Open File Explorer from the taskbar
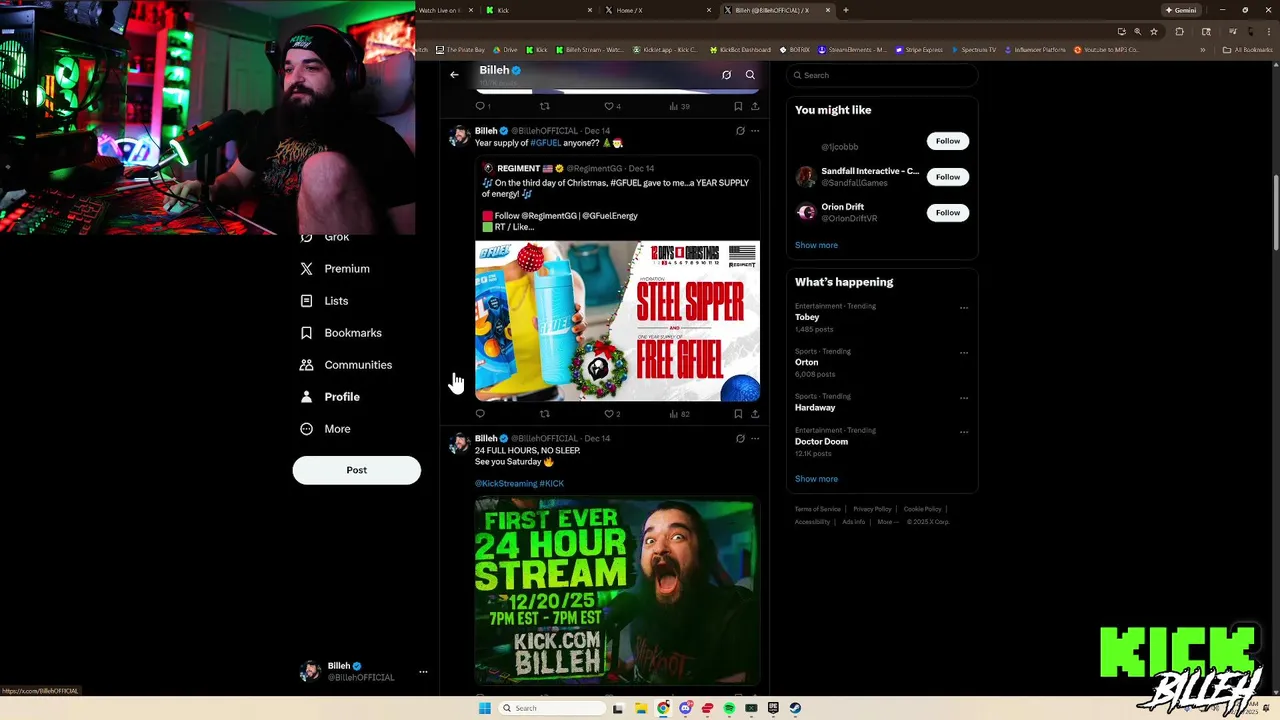Viewport: 1280px width, 720px height. 641,708
